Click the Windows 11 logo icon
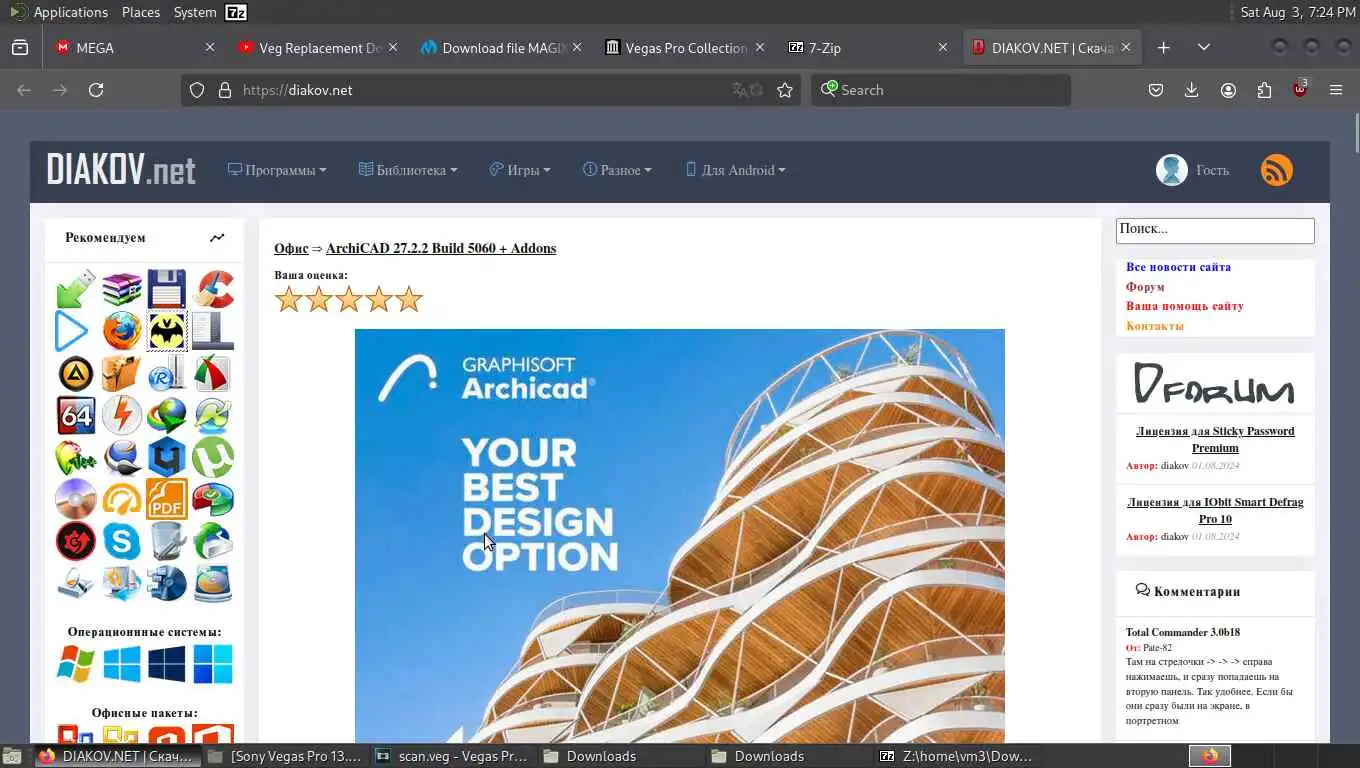This screenshot has height=768, width=1360. pos(213,664)
